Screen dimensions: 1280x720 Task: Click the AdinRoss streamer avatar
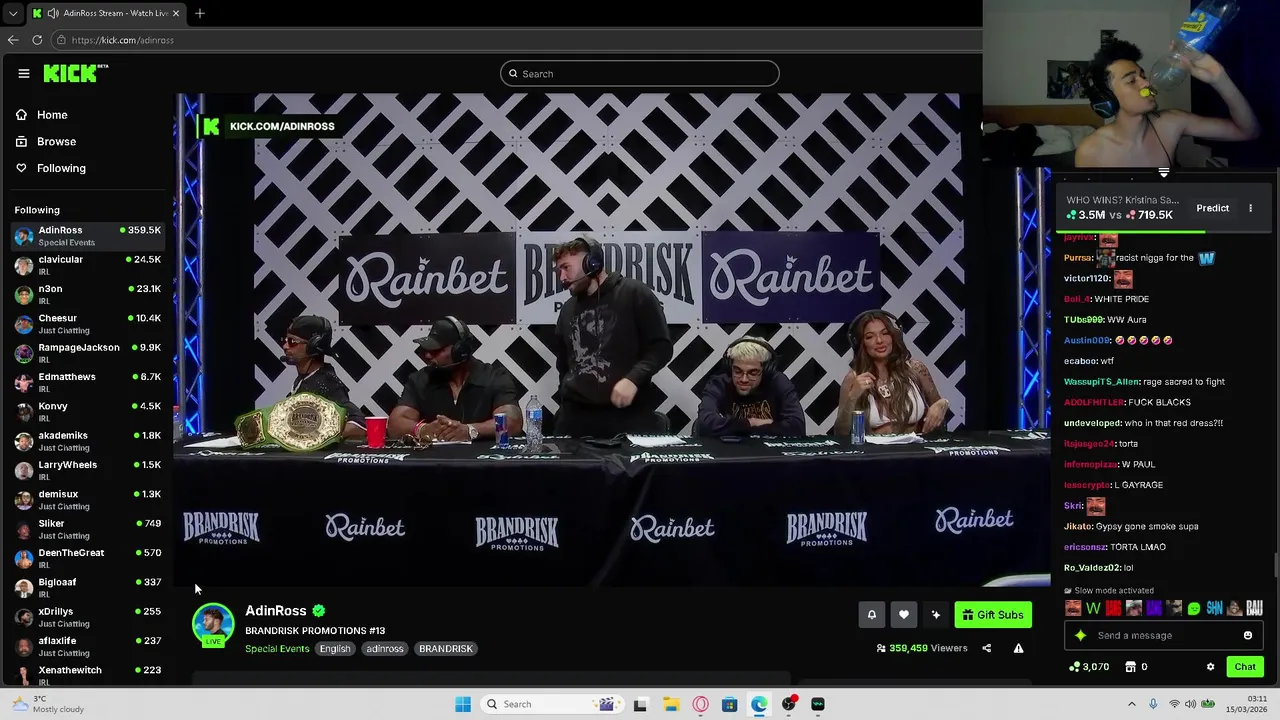click(213, 624)
